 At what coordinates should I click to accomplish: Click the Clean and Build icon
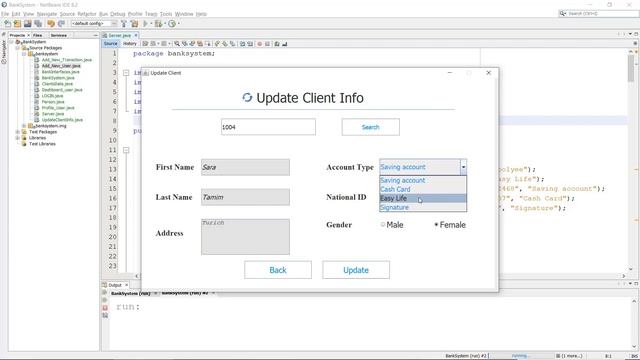134,24
